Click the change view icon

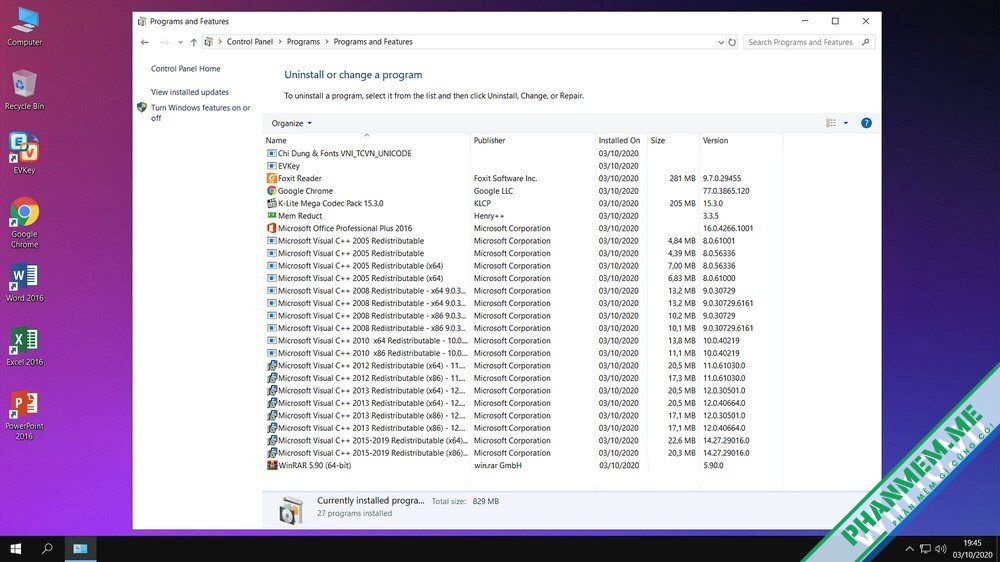(831, 123)
